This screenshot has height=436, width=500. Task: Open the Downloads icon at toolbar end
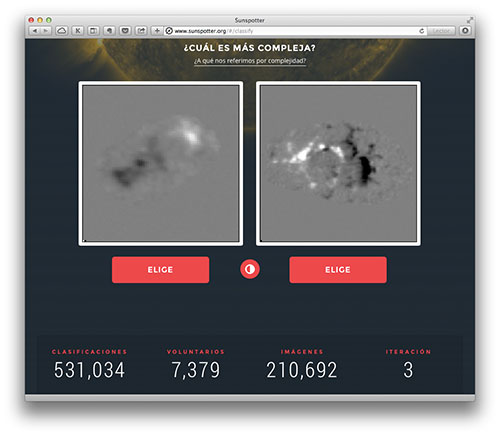(x=465, y=31)
